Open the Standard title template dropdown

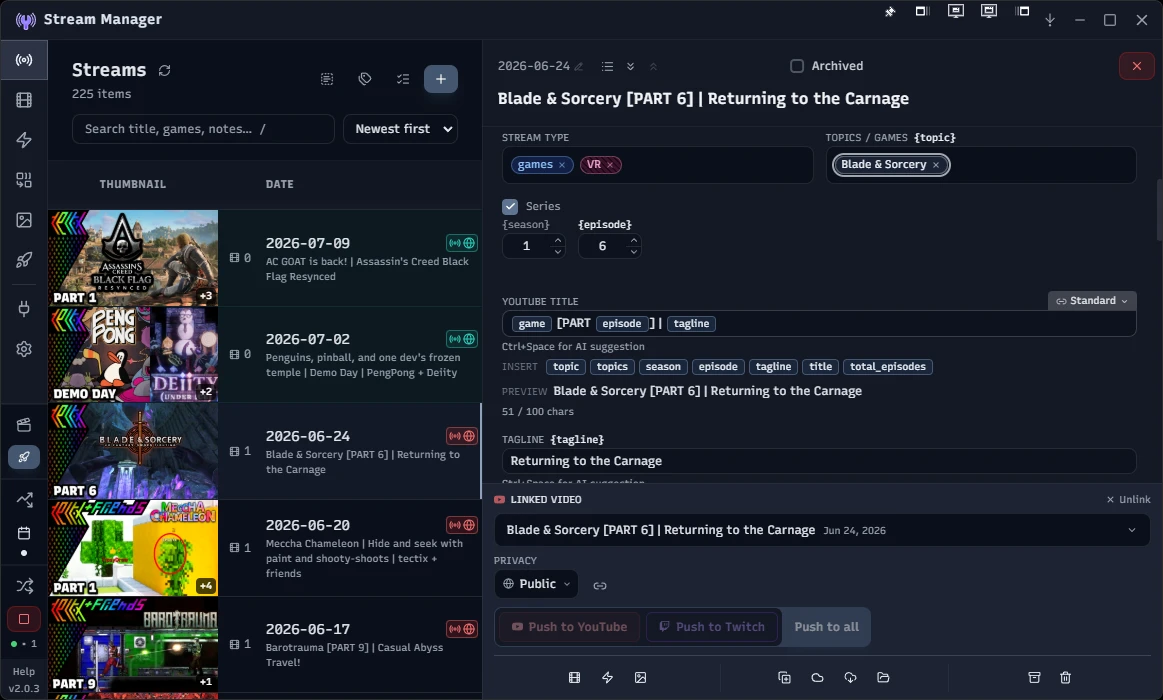[1092, 300]
